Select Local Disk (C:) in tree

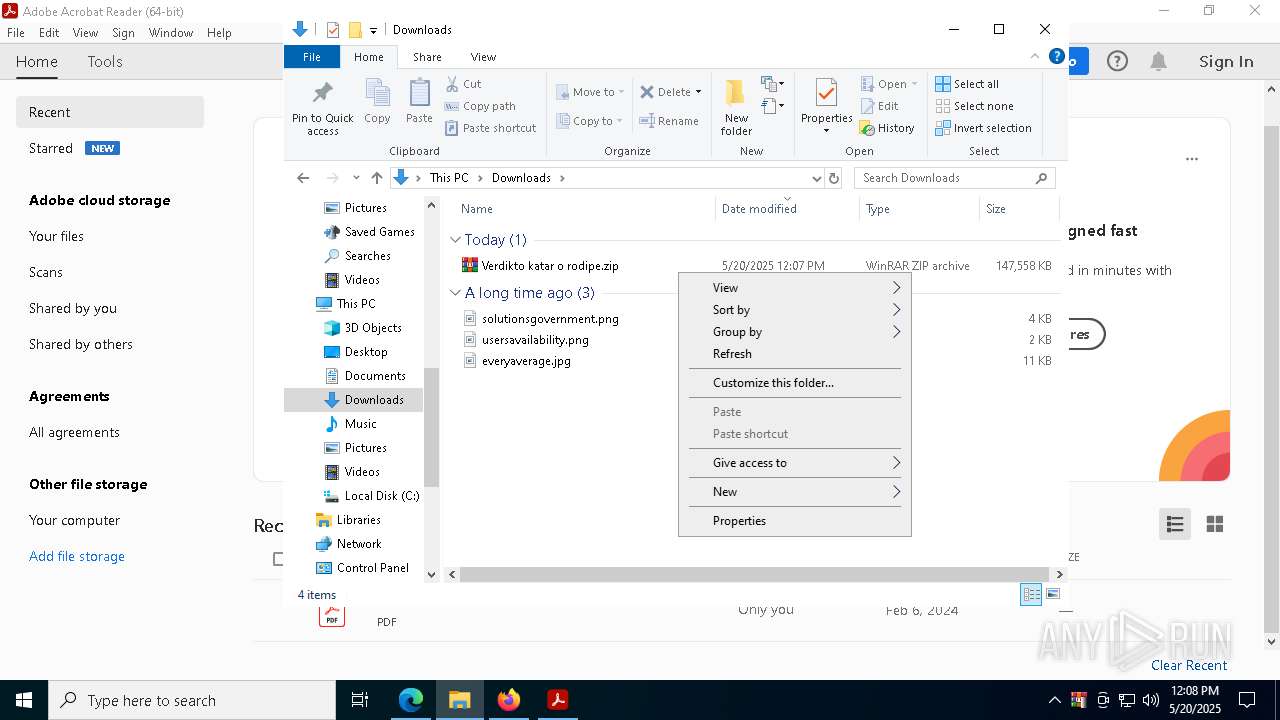(371, 496)
